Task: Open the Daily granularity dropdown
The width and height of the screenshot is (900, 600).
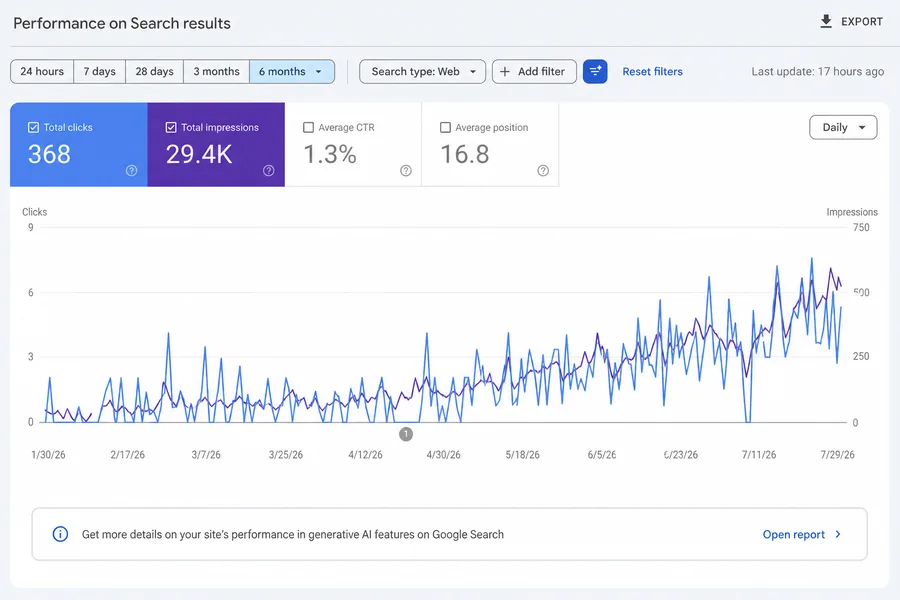Action: pos(843,127)
